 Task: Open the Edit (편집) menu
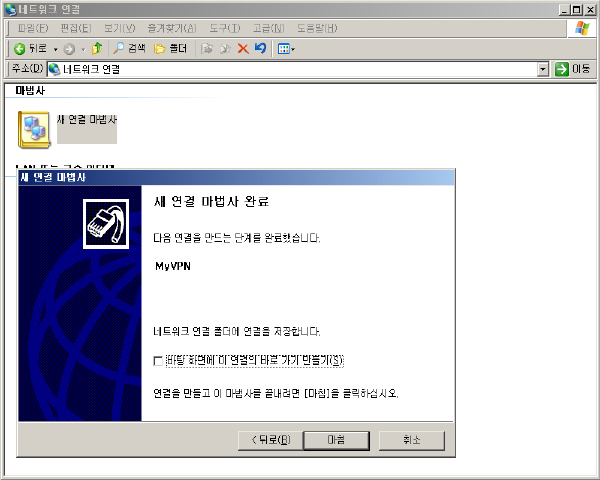(76, 28)
